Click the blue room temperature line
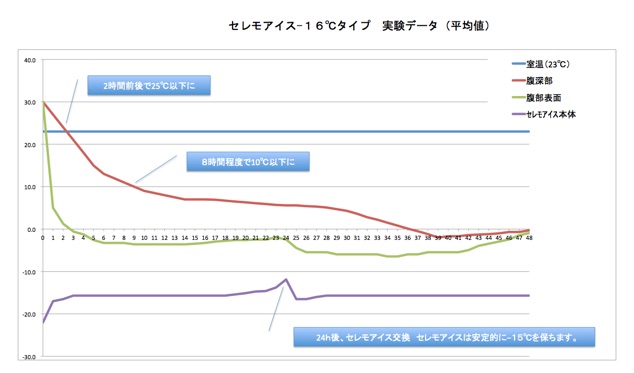Viewport: 634px width, 373px height. pyautogui.click(x=286, y=131)
